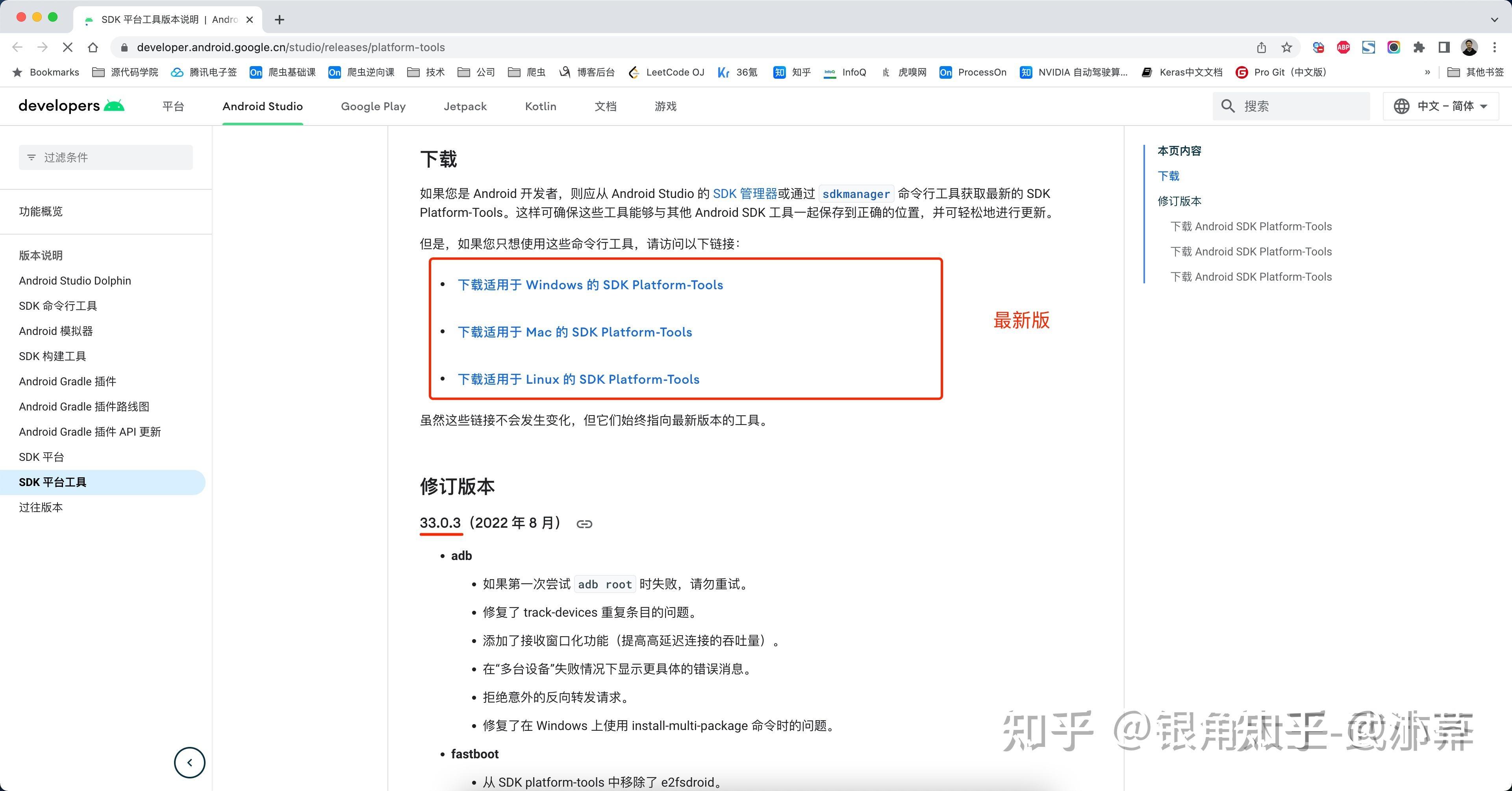Open the Chrome profile avatar
The width and height of the screenshot is (1512, 791).
(1470, 48)
